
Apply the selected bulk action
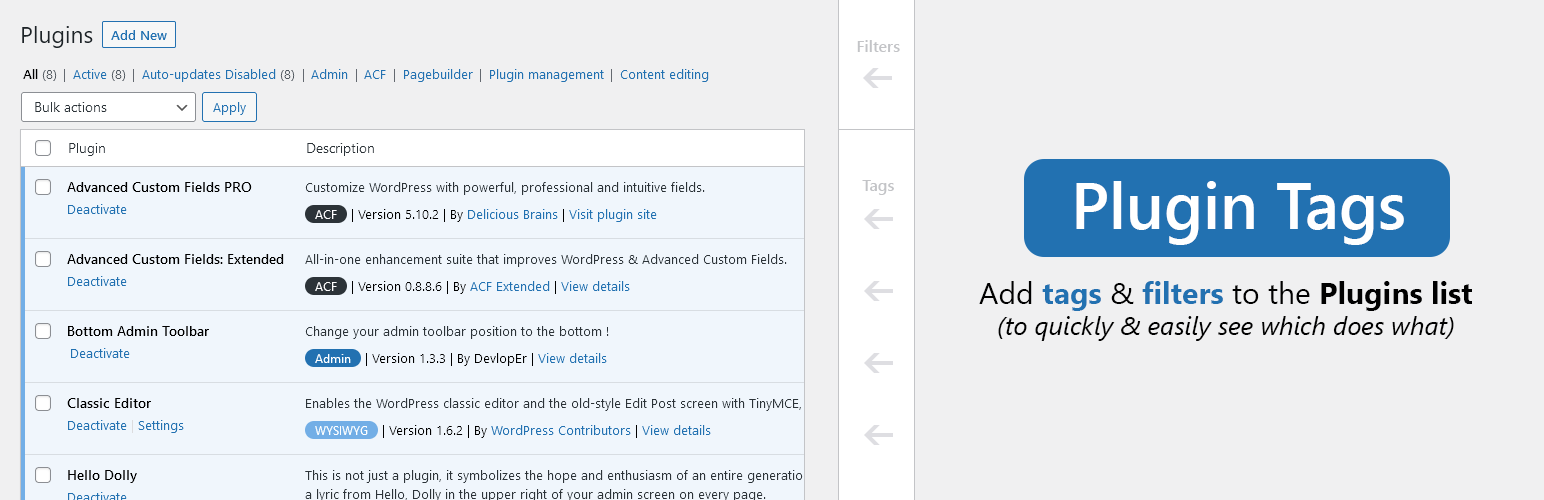[229, 107]
